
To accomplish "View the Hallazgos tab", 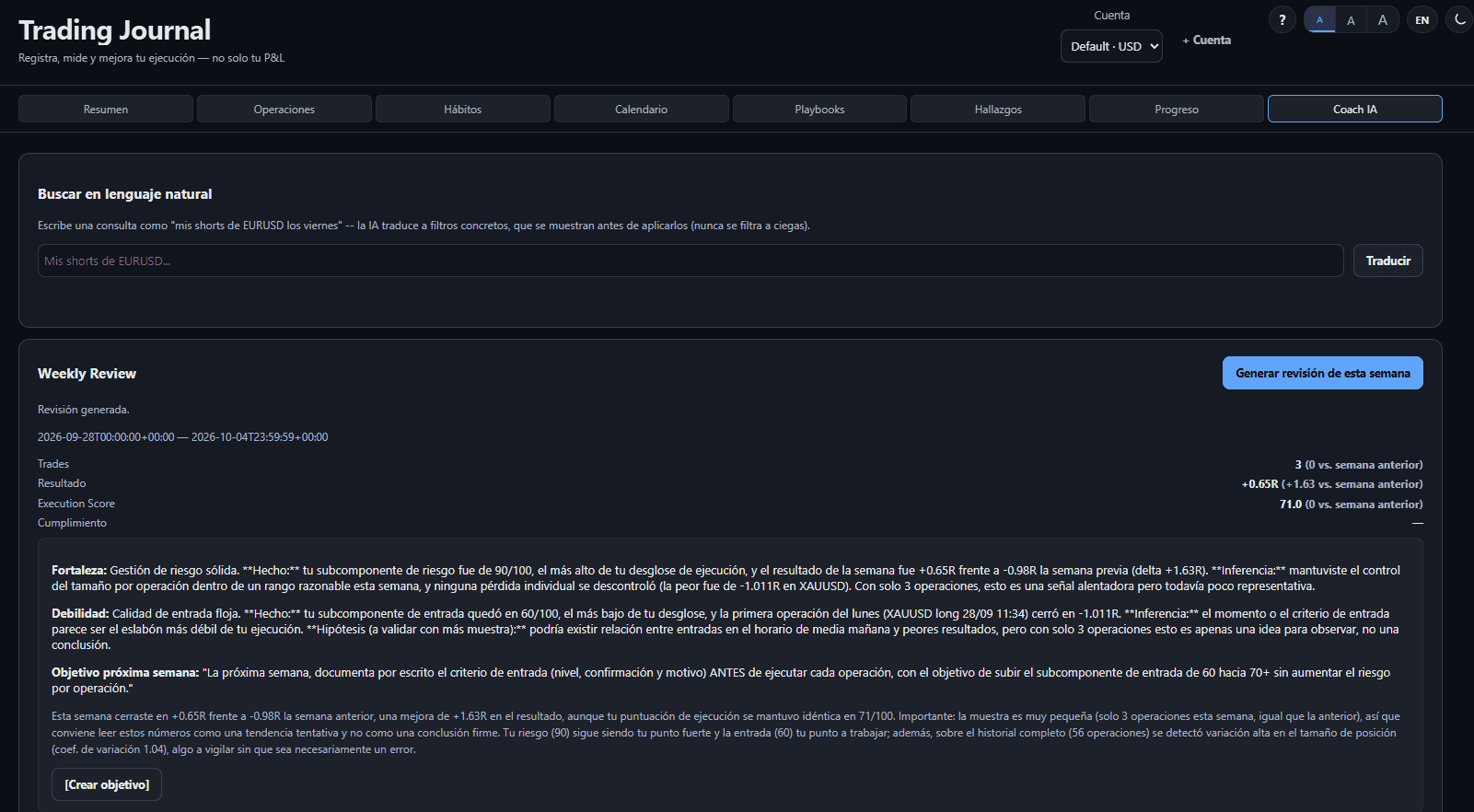I will [x=998, y=109].
